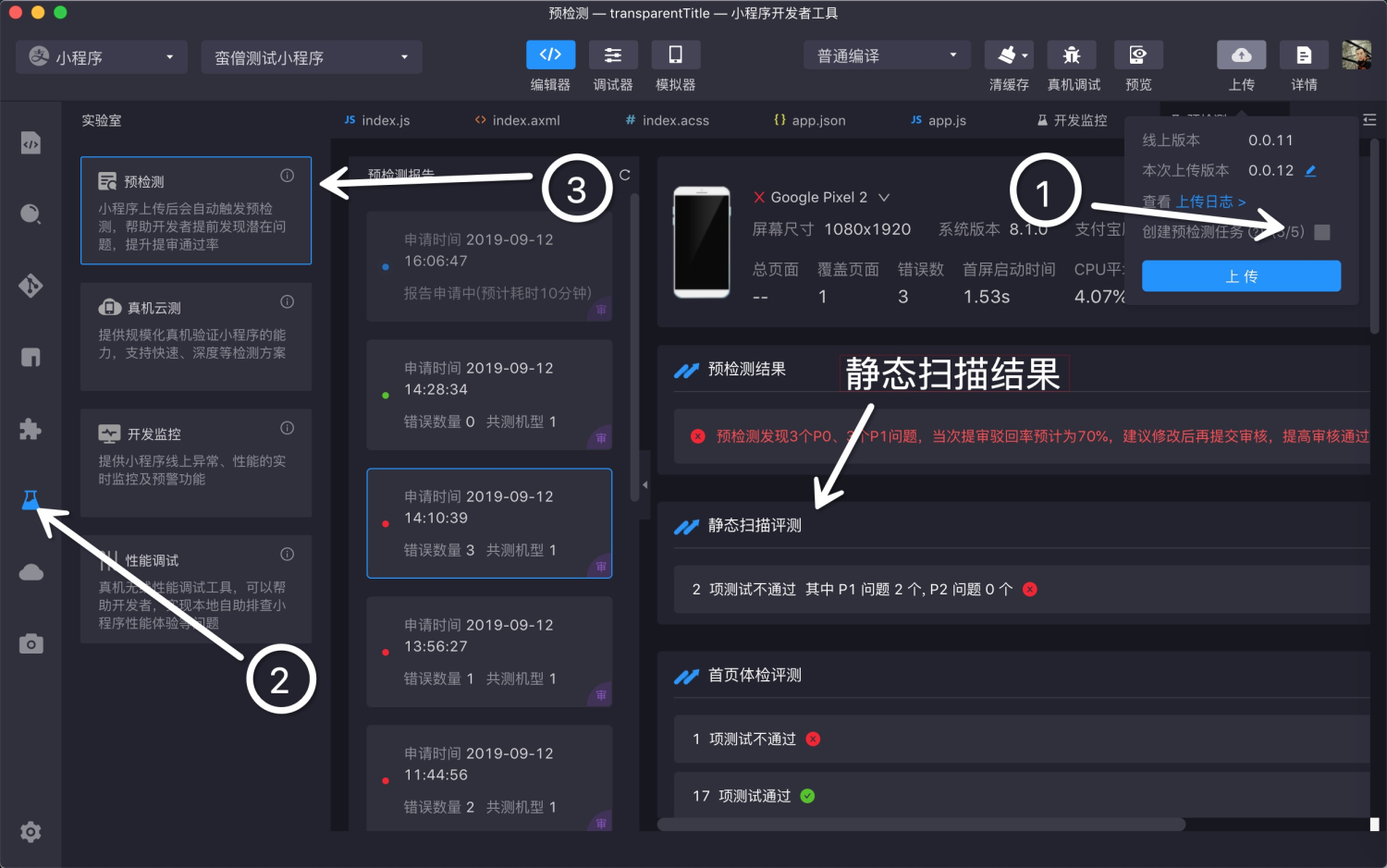Viewport: 1387px width, 868px height.
Task: Switch to index.axml tab
Action: tap(517, 120)
